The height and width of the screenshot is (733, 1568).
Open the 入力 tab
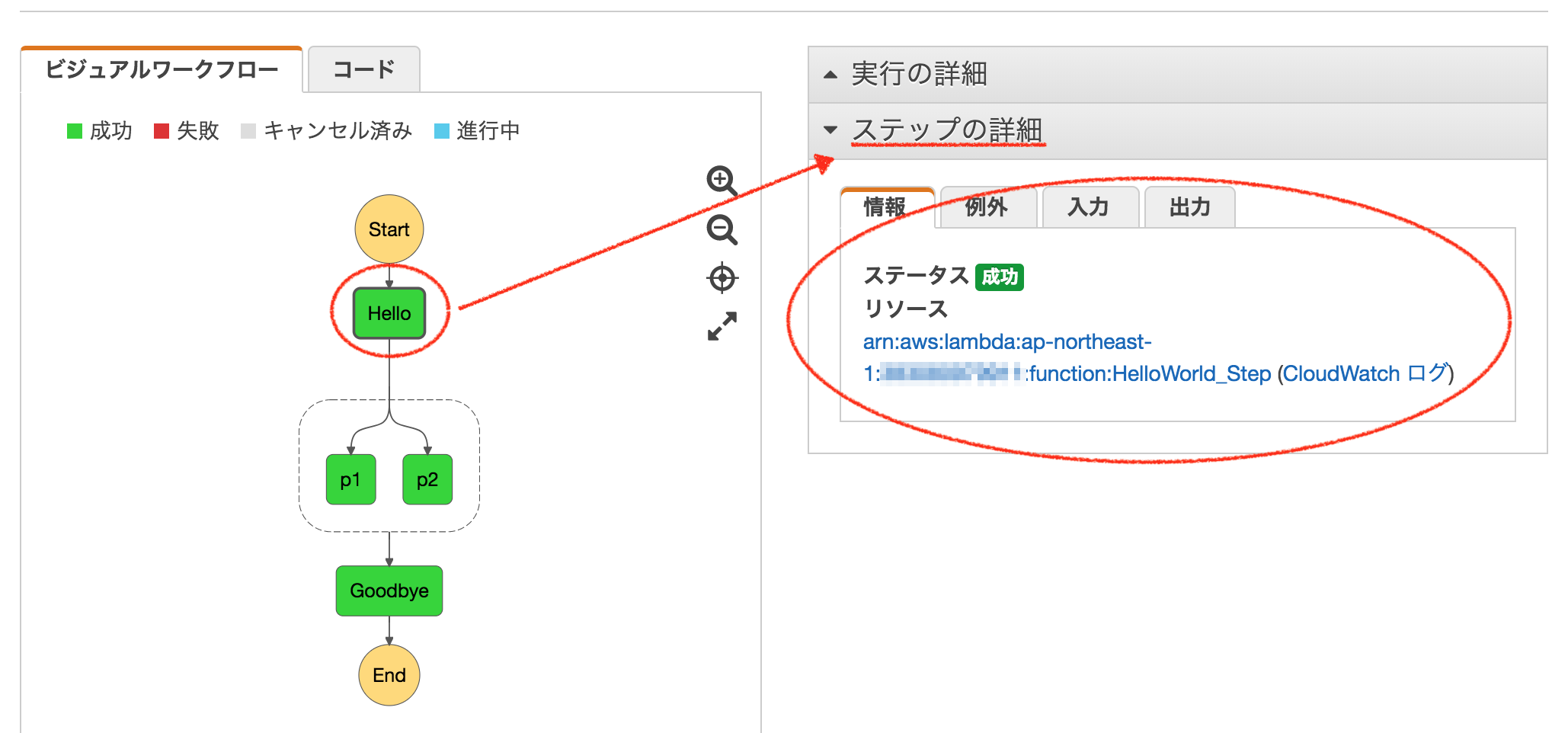[x=1090, y=207]
